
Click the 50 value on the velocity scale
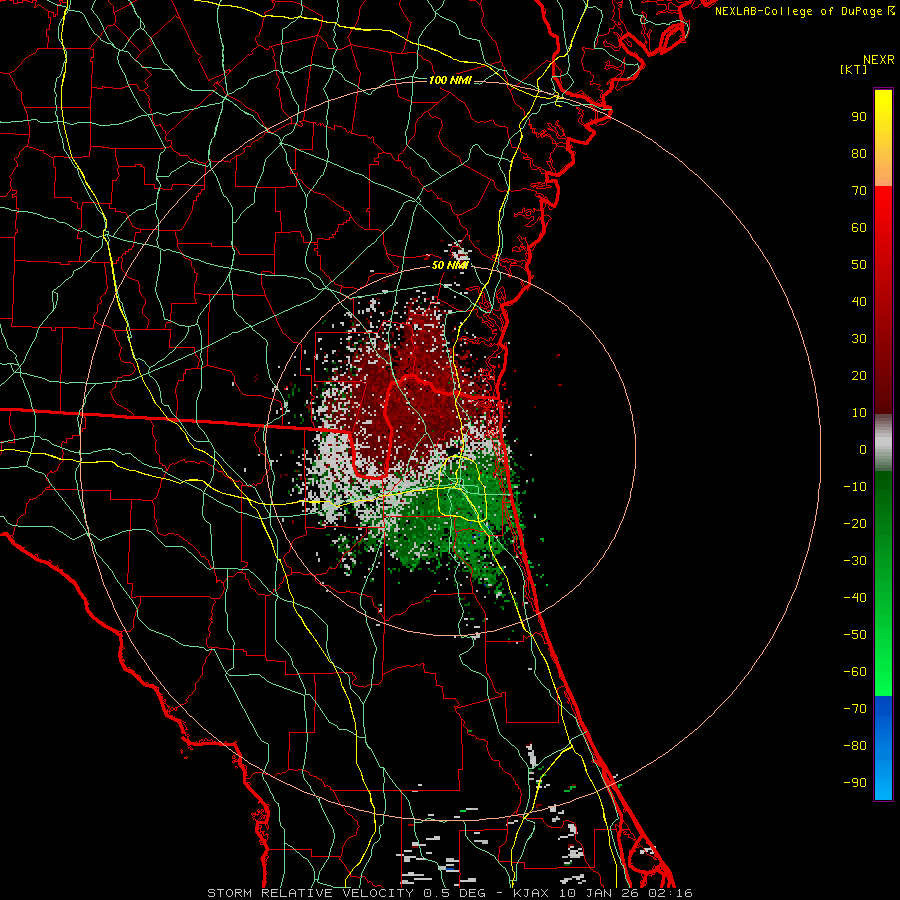pyautogui.click(x=859, y=265)
